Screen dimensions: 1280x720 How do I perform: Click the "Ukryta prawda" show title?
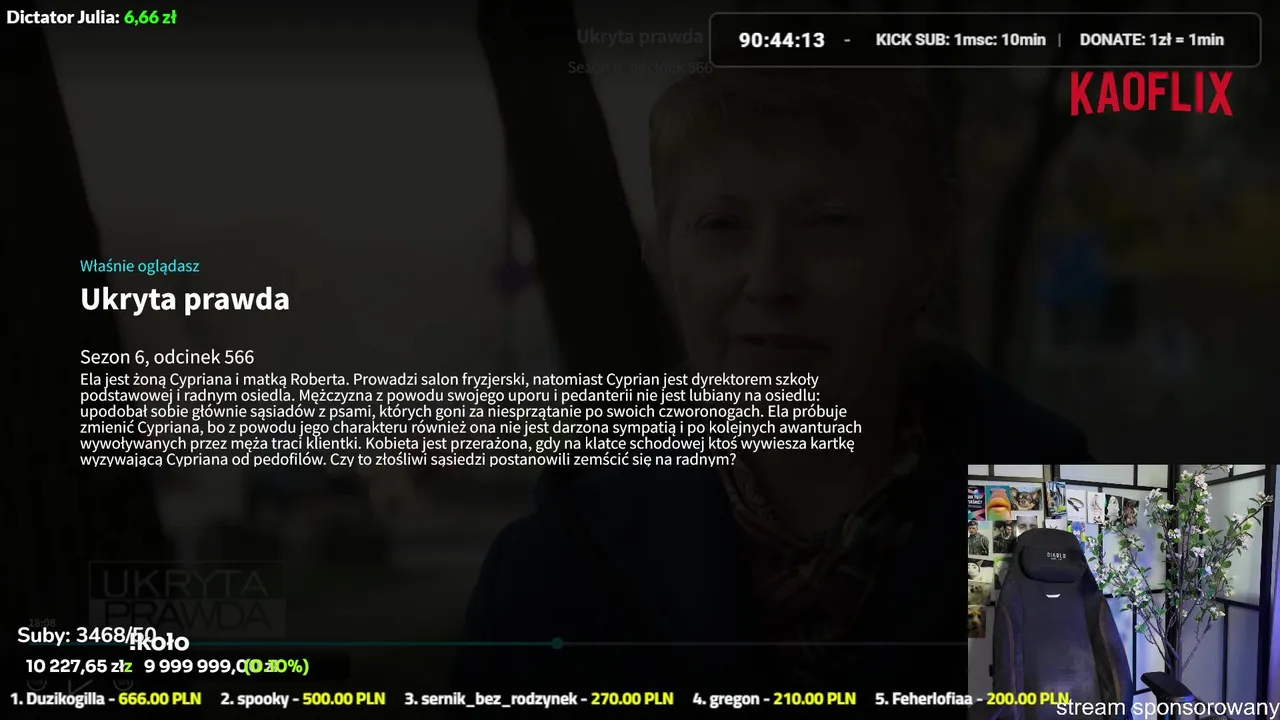click(x=185, y=299)
